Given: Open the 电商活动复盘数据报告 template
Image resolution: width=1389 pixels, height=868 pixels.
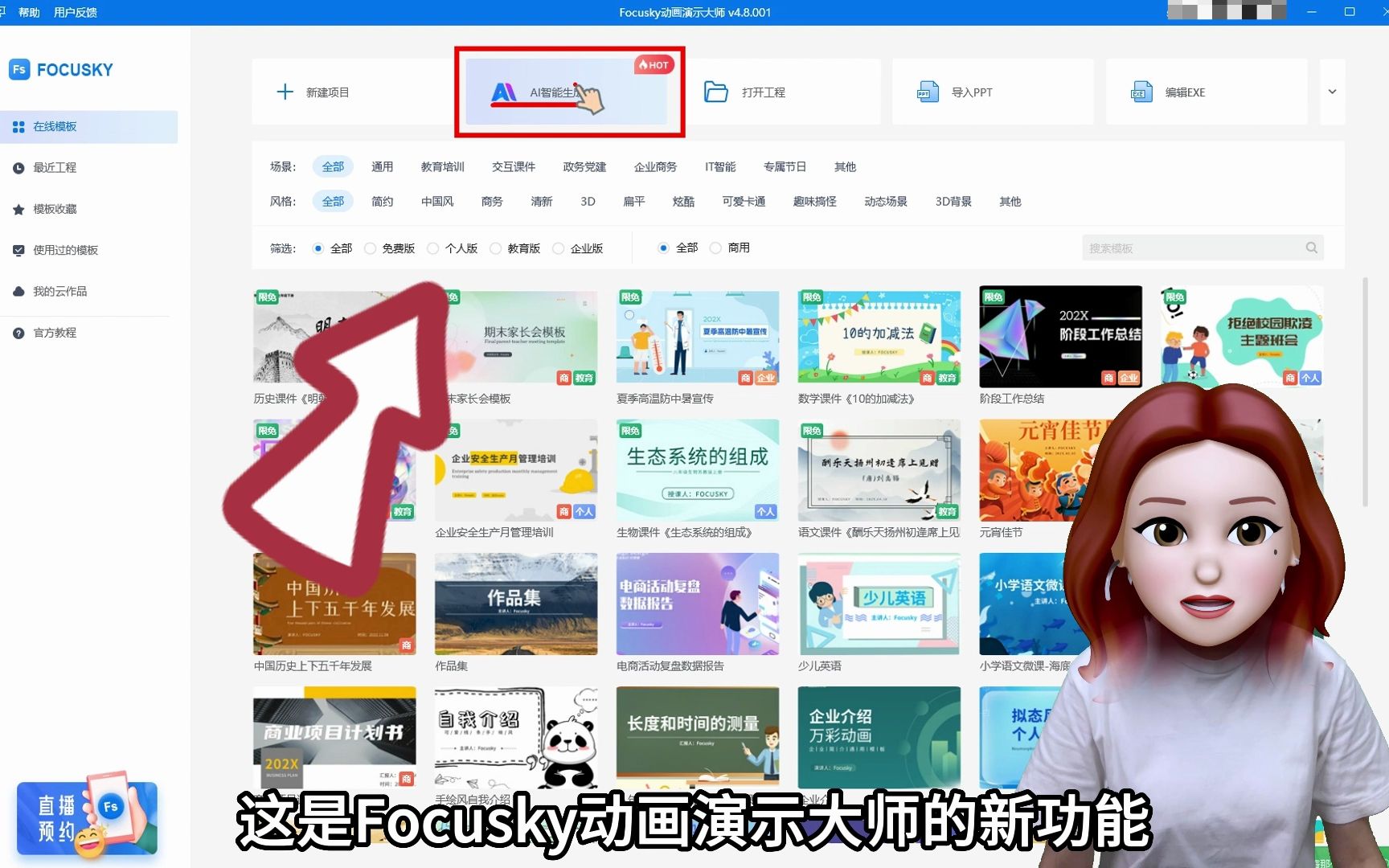Looking at the screenshot, I should pyautogui.click(x=697, y=604).
